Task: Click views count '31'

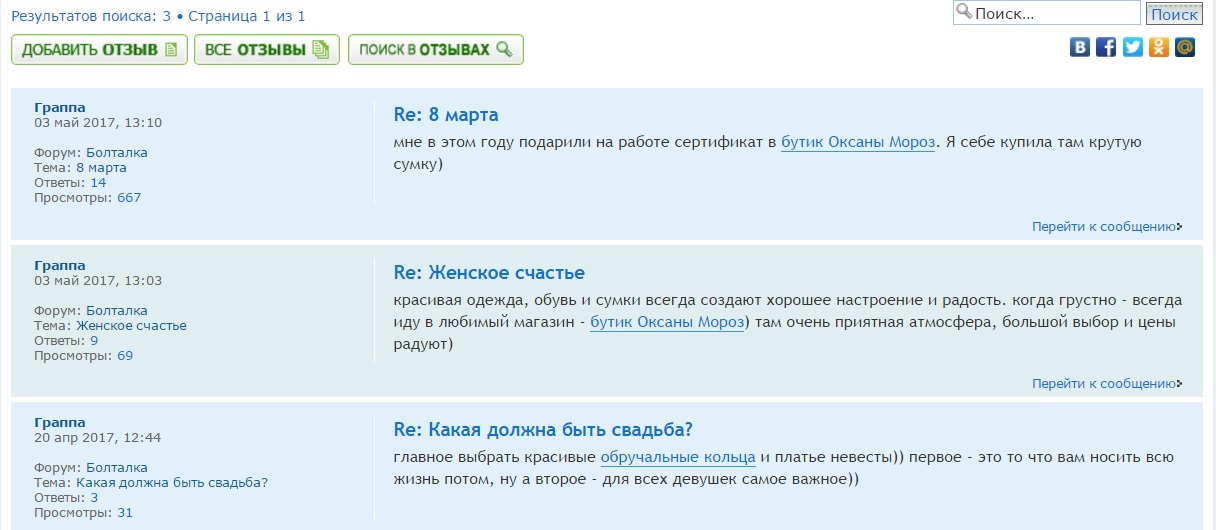Action: coord(125,512)
